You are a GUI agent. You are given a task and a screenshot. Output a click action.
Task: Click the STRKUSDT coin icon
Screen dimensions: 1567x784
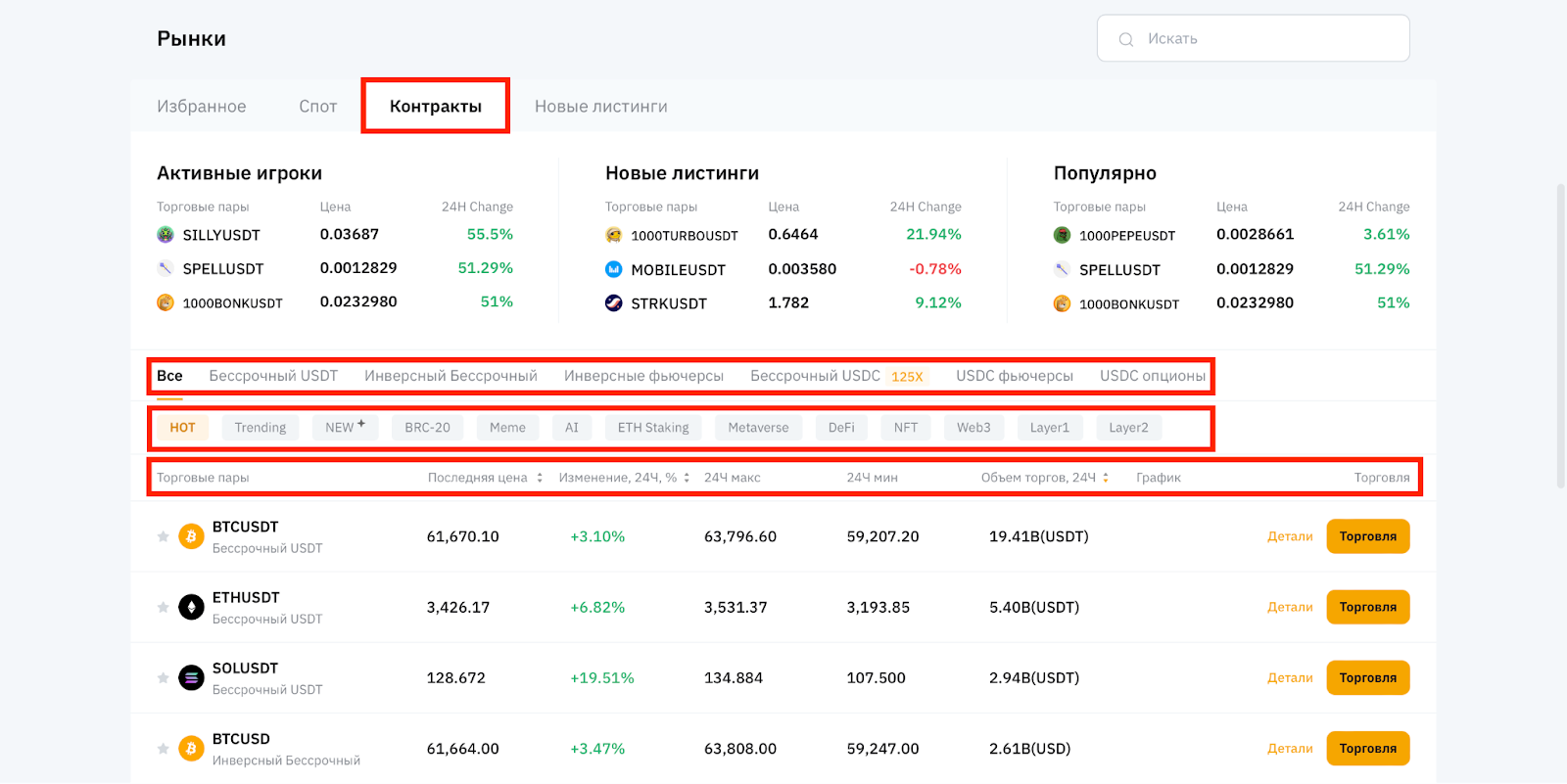coord(614,303)
